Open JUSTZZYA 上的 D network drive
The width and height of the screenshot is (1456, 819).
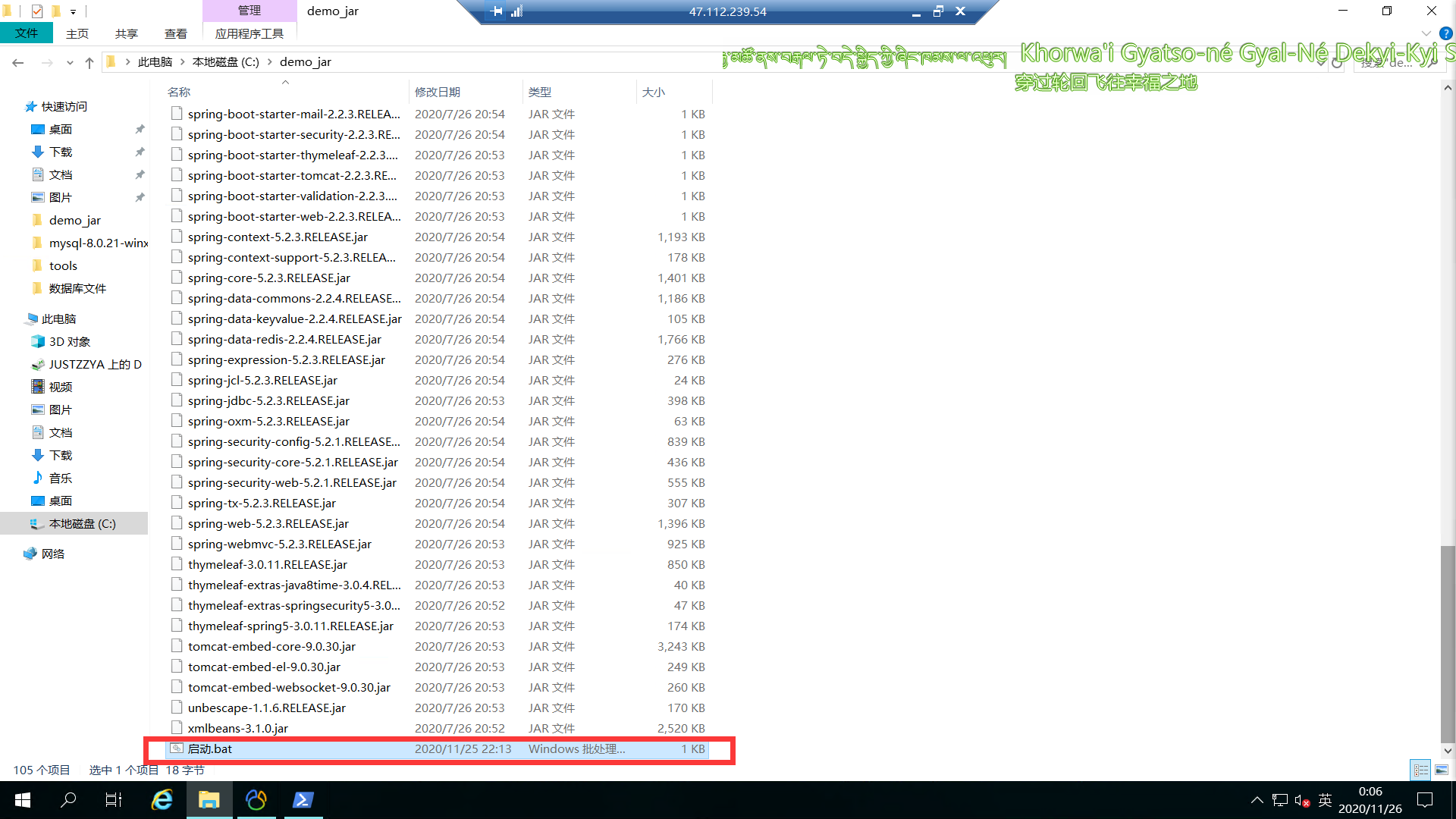pos(95,365)
